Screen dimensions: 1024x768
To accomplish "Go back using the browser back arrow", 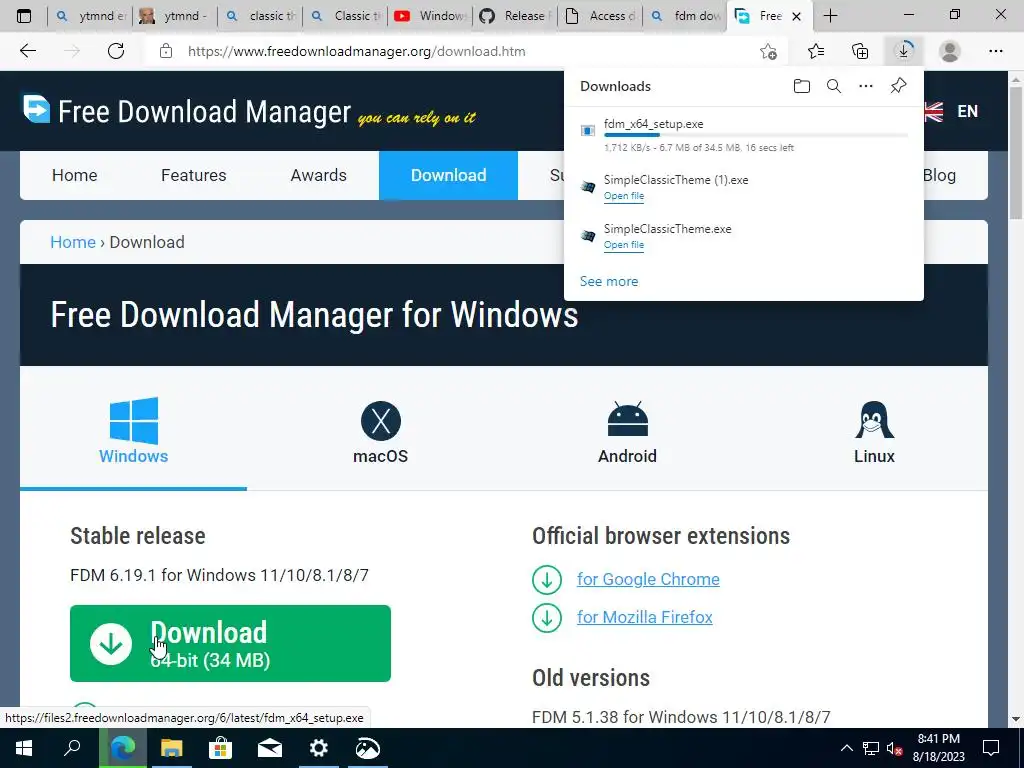I will pos(27,51).
